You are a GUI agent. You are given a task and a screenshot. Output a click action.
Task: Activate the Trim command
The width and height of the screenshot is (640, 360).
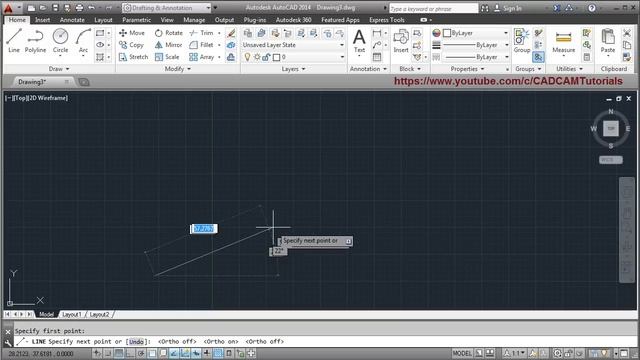point(201,33)
